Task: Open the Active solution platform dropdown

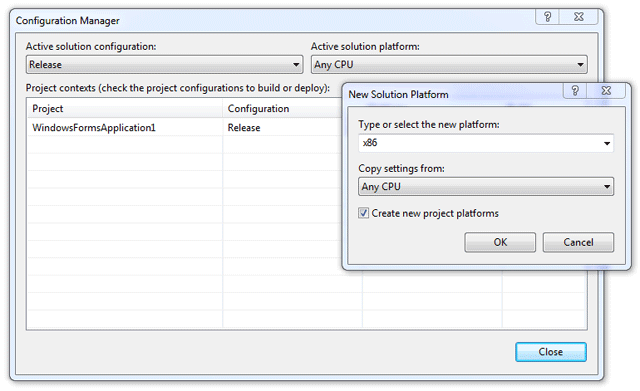Action: pyautogui.click(x=449, y=64)
